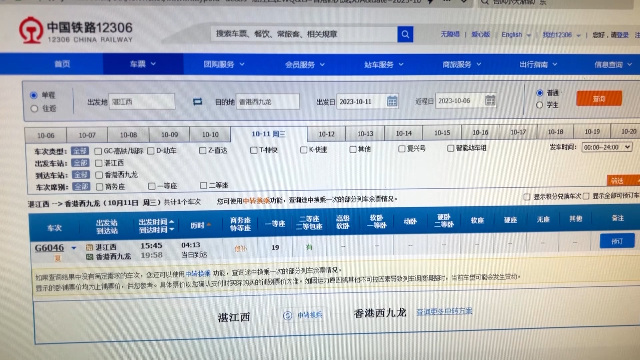Click the transfer icon beside 中转换乘
640x360 pixels.
tap(288, 315)
